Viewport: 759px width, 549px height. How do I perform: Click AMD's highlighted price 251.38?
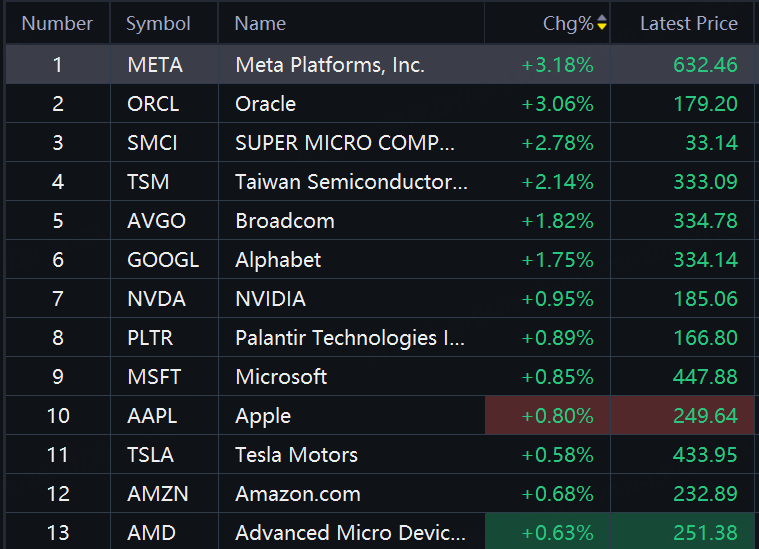tap(705, 533)
